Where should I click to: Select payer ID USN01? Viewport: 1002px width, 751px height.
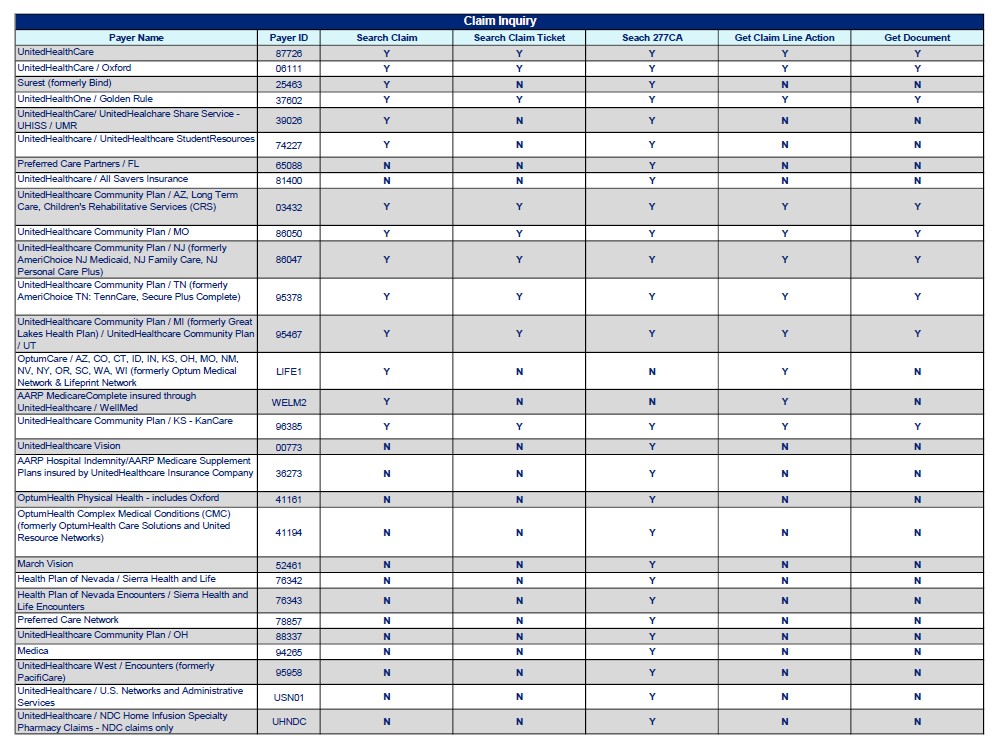[x=289, y=697]
